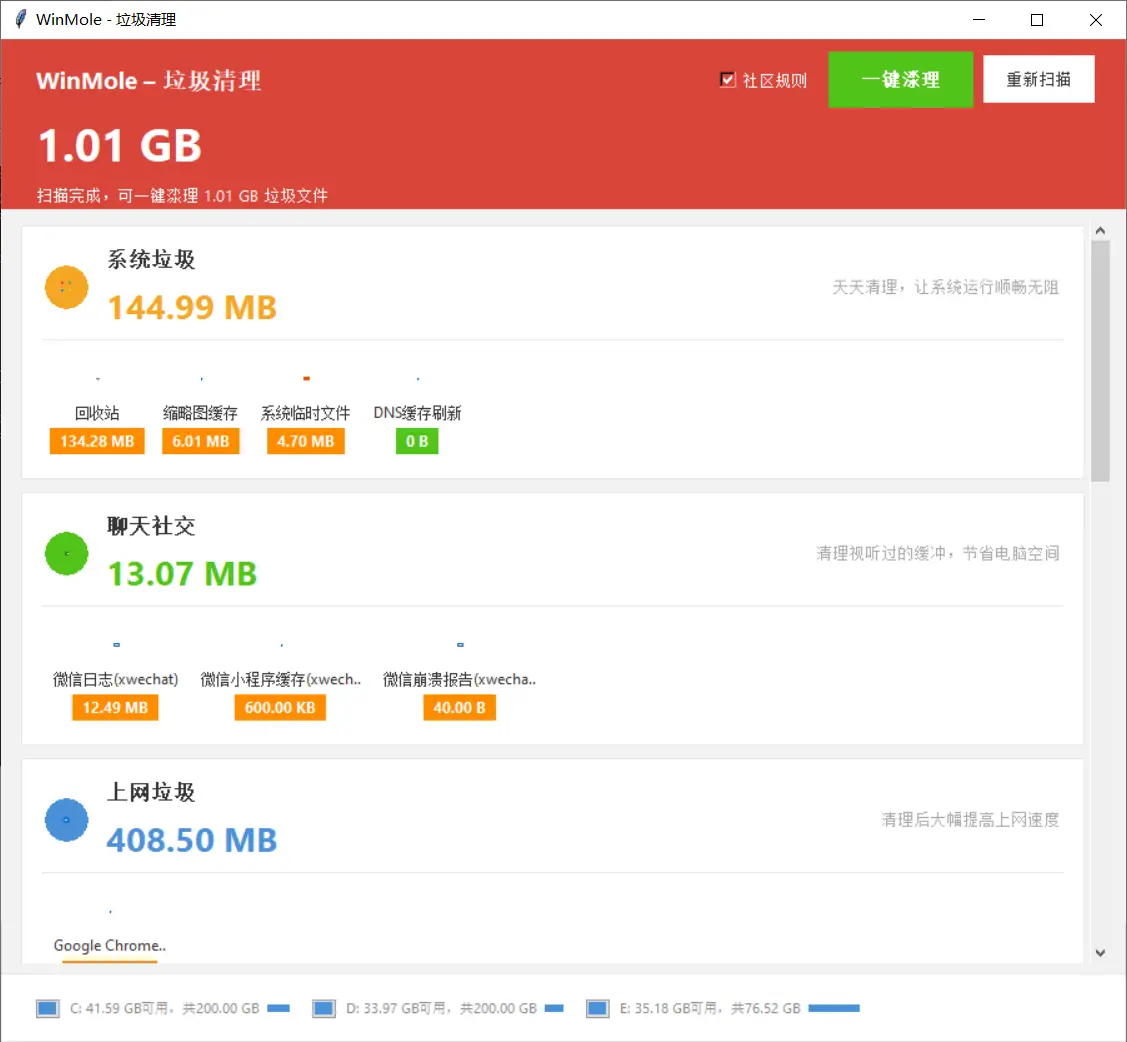Click the C: drive icon in status bar
1127x1042 pixels.
point(47,1008)
